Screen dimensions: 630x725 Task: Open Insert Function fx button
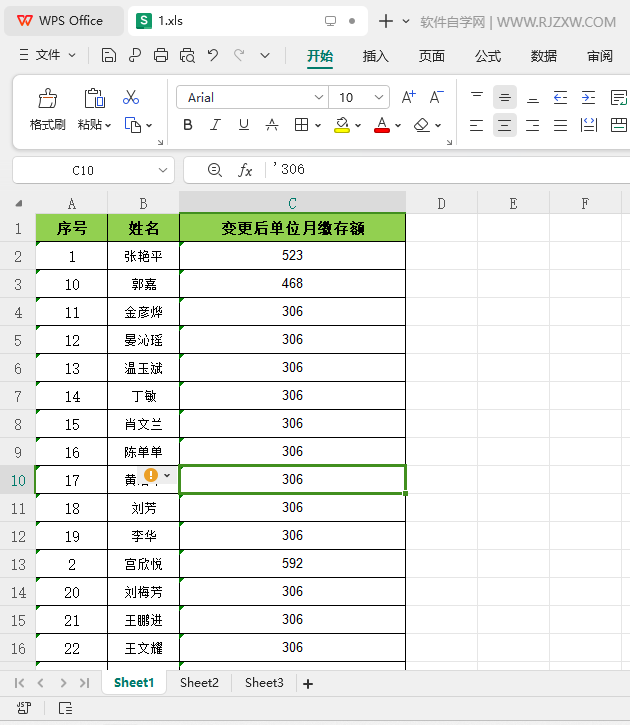pyautogui.click(x=245, y=170)
